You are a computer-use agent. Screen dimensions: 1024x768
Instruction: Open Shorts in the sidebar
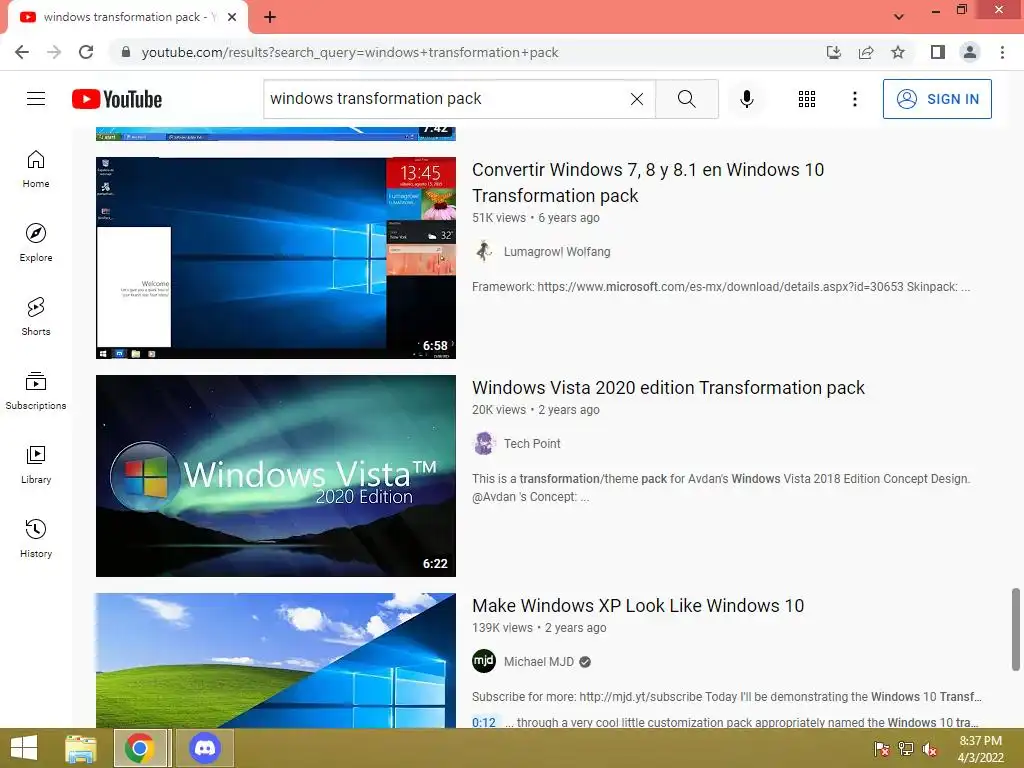coord(36,317)
